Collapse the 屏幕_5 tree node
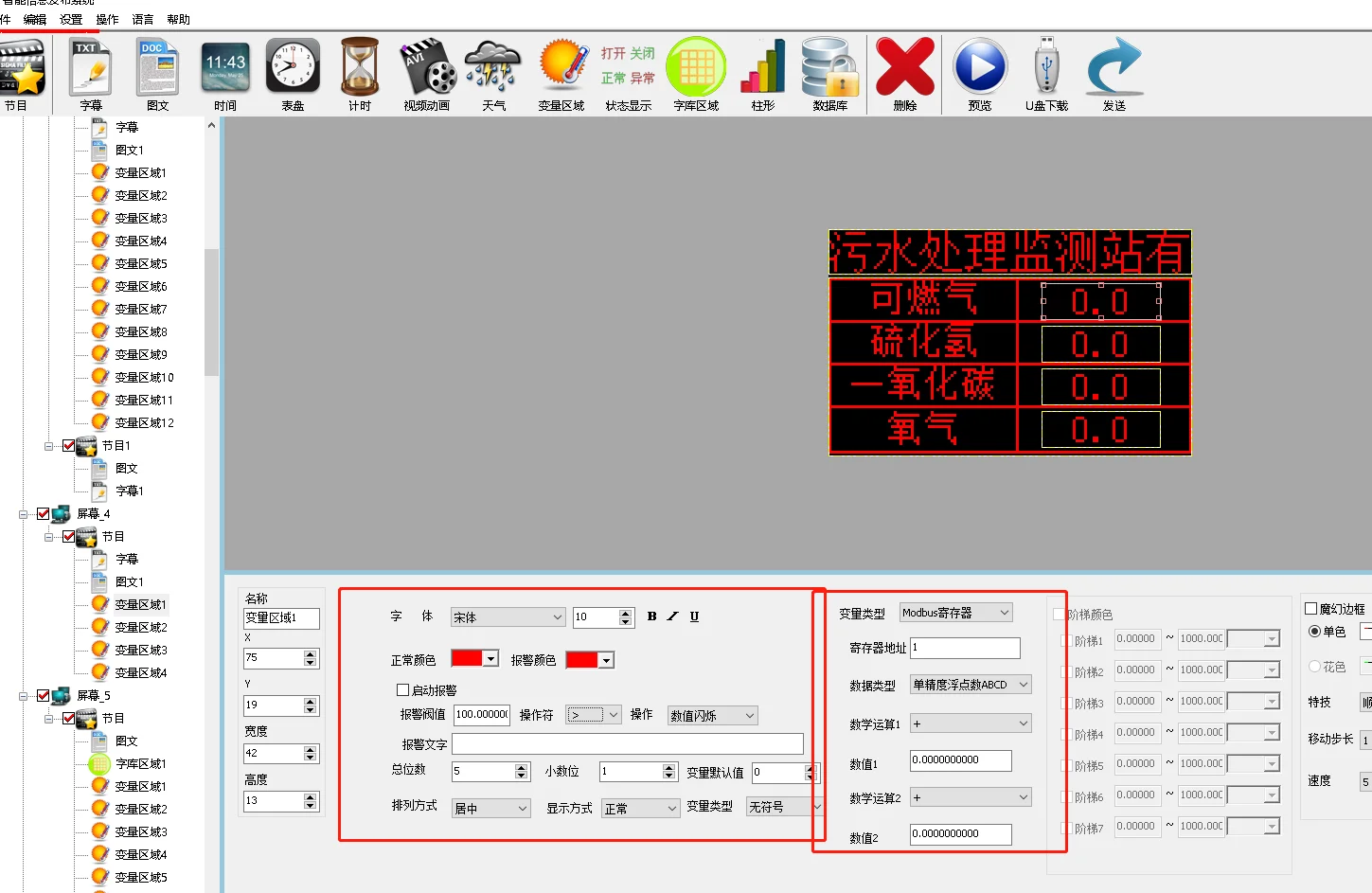This screenshot has width=1372, height=893. (x=23, y=695)
